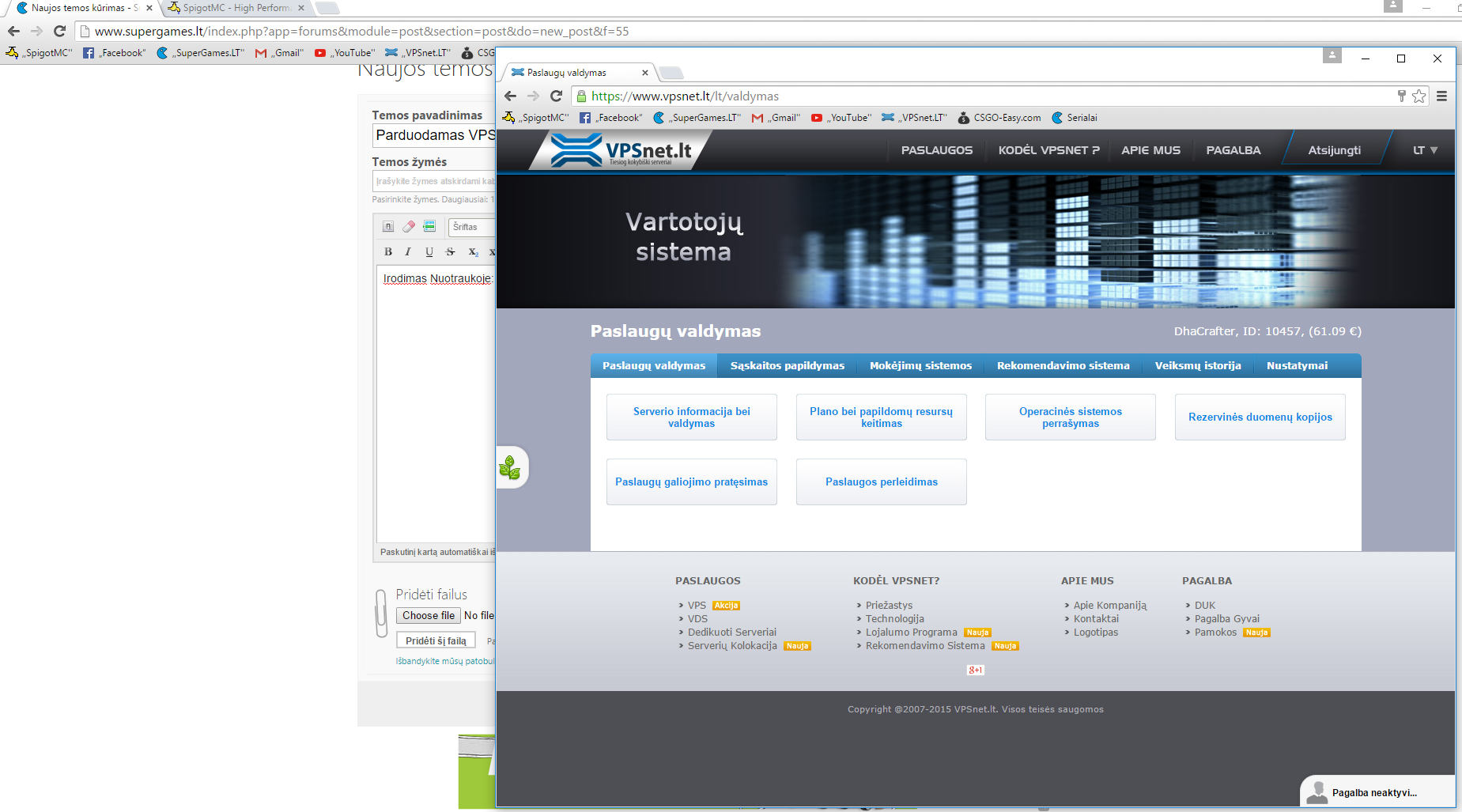
Task: Open DUK footer link
Action: pyautogui.click(x=1205, y=605)
